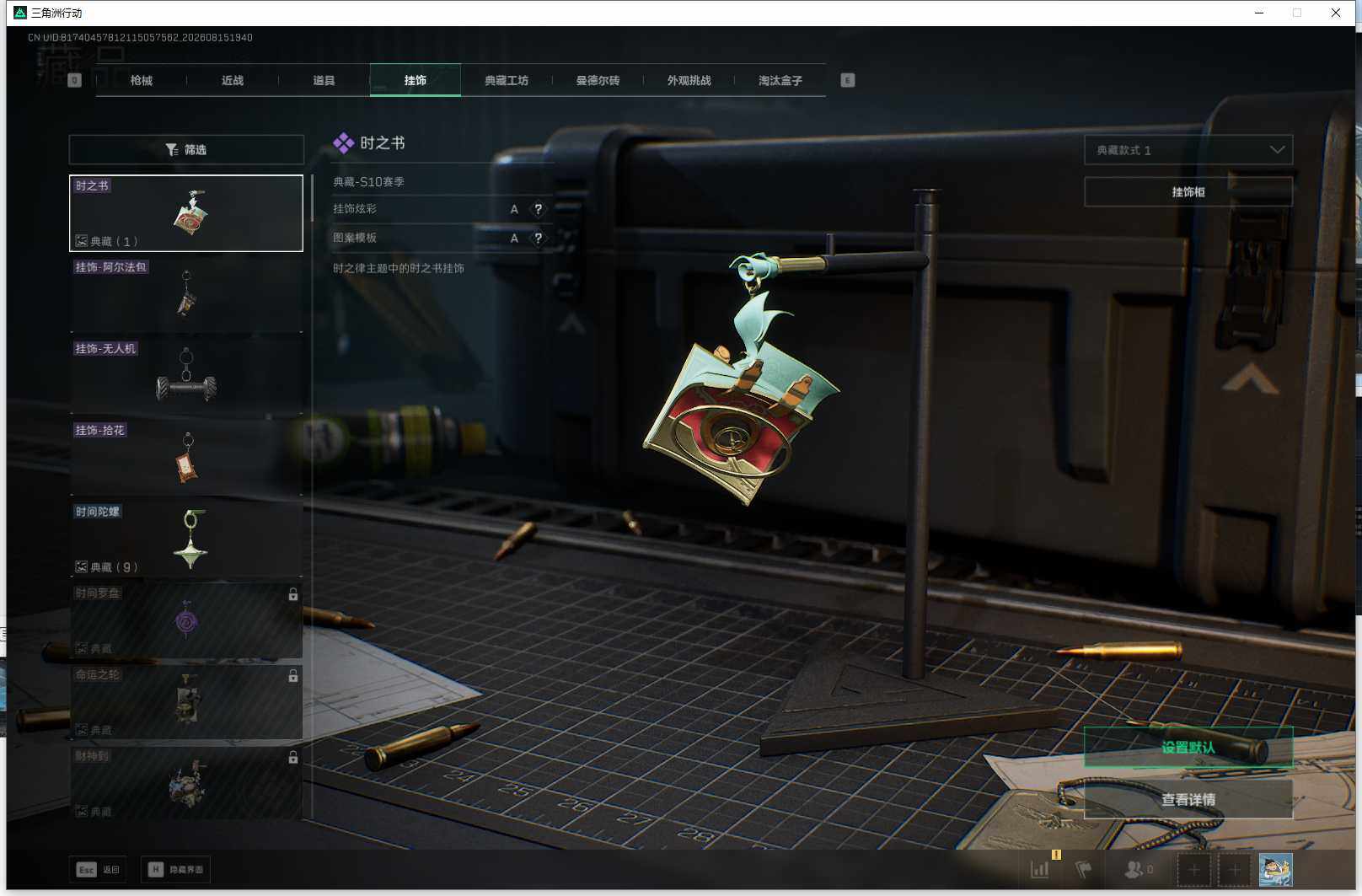This screenshot has height=896, width=1362.
Task: Open the stats bar-chart icon
Action: pyautogui.click(x=1041, y=869)
